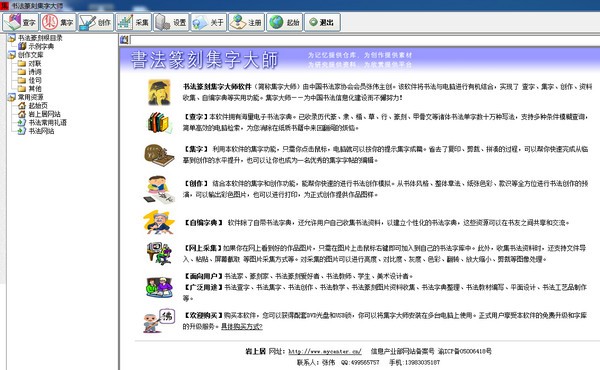This screenshot has width=600, height=370.
Task: Select 示例字典 in the tree
Action: coord(41,46)
